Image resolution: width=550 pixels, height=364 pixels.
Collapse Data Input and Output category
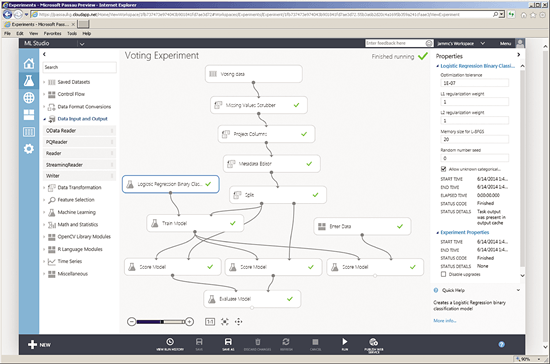coord(45,119)
